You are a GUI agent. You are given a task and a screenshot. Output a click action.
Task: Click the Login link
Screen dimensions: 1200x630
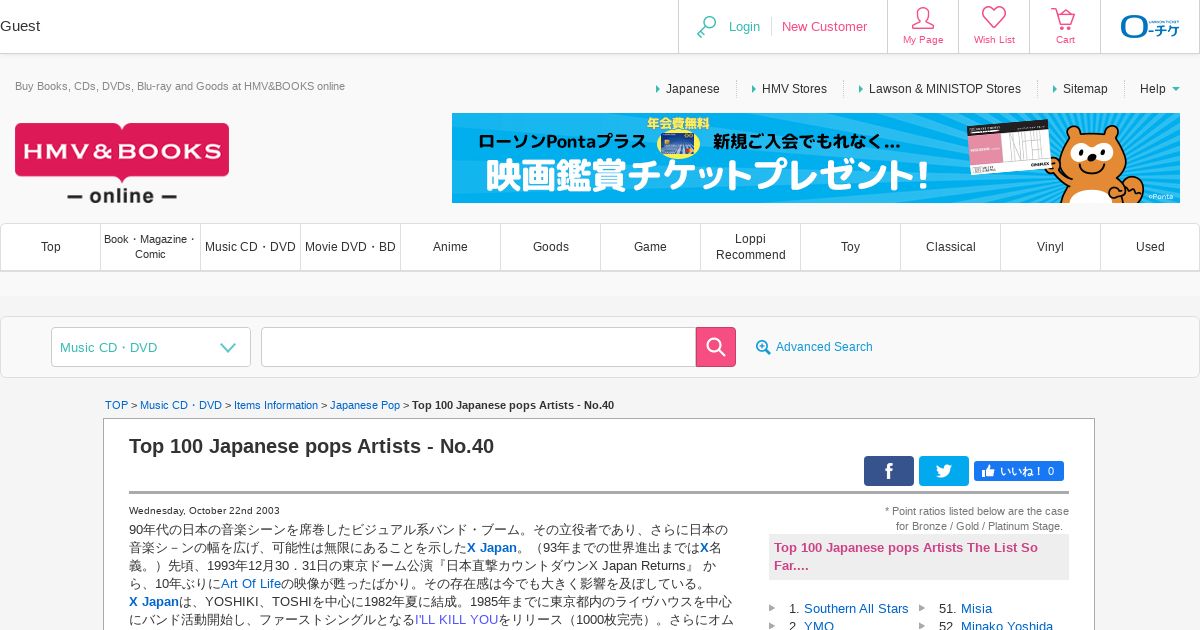(744, 27)
